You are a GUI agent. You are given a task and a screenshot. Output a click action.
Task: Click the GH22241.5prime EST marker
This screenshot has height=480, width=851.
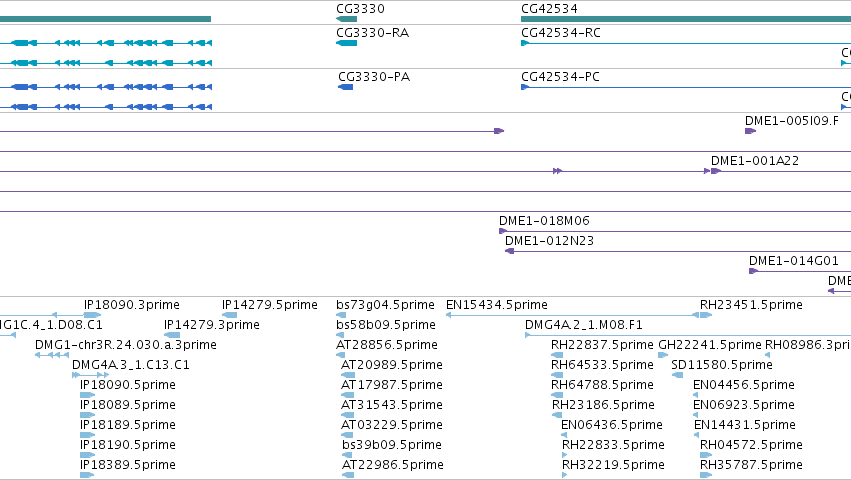point(663,355)
